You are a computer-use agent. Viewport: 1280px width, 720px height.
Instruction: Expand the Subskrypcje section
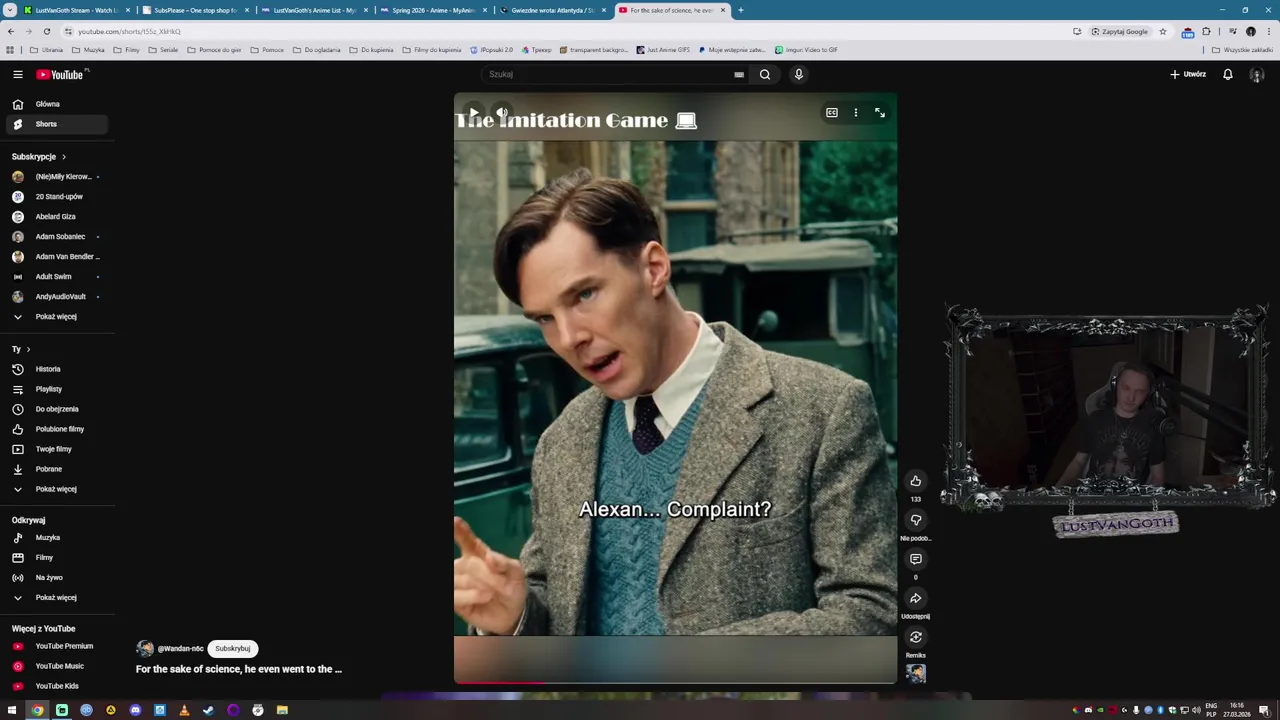[x=39, y=157]
